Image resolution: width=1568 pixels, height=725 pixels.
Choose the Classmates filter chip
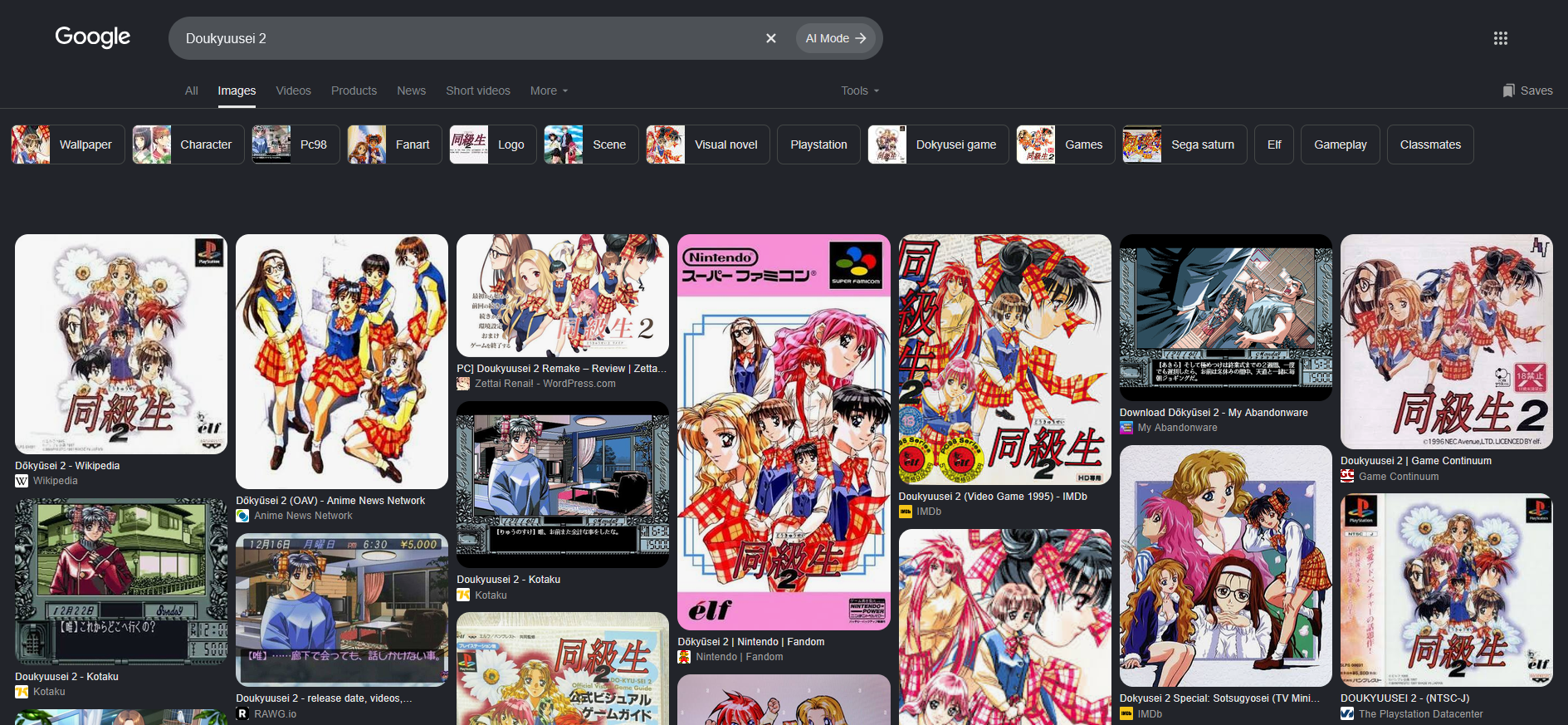[x=1430, y=145]
